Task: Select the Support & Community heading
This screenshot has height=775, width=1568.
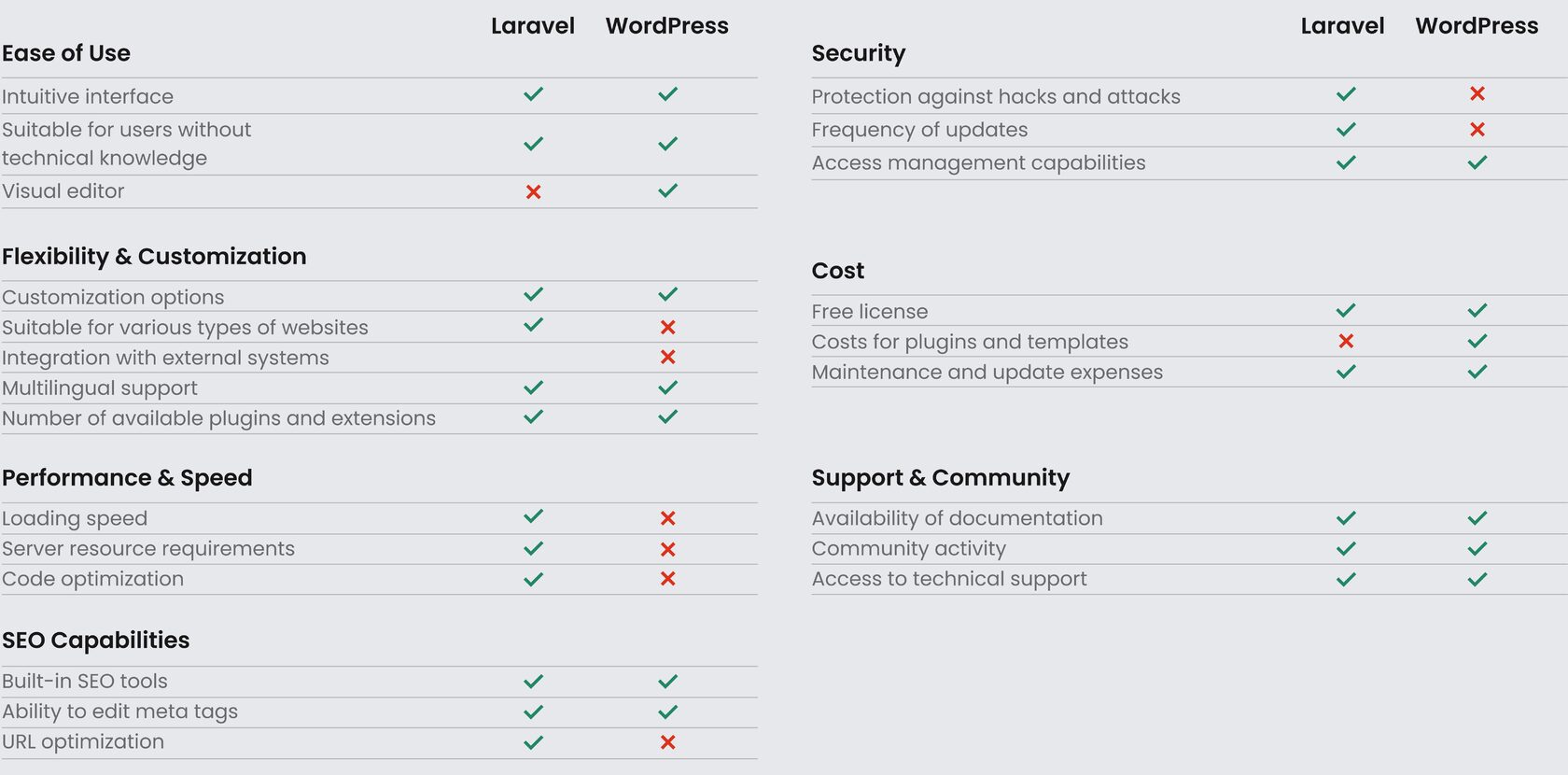Action: (x=940, y=478)
